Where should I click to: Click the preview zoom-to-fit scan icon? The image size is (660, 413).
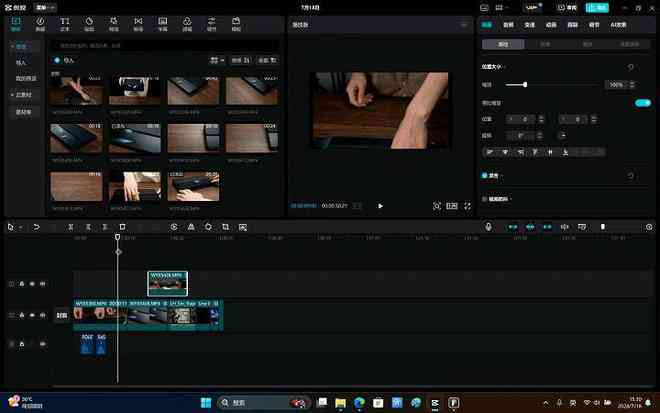pos(437,206)
